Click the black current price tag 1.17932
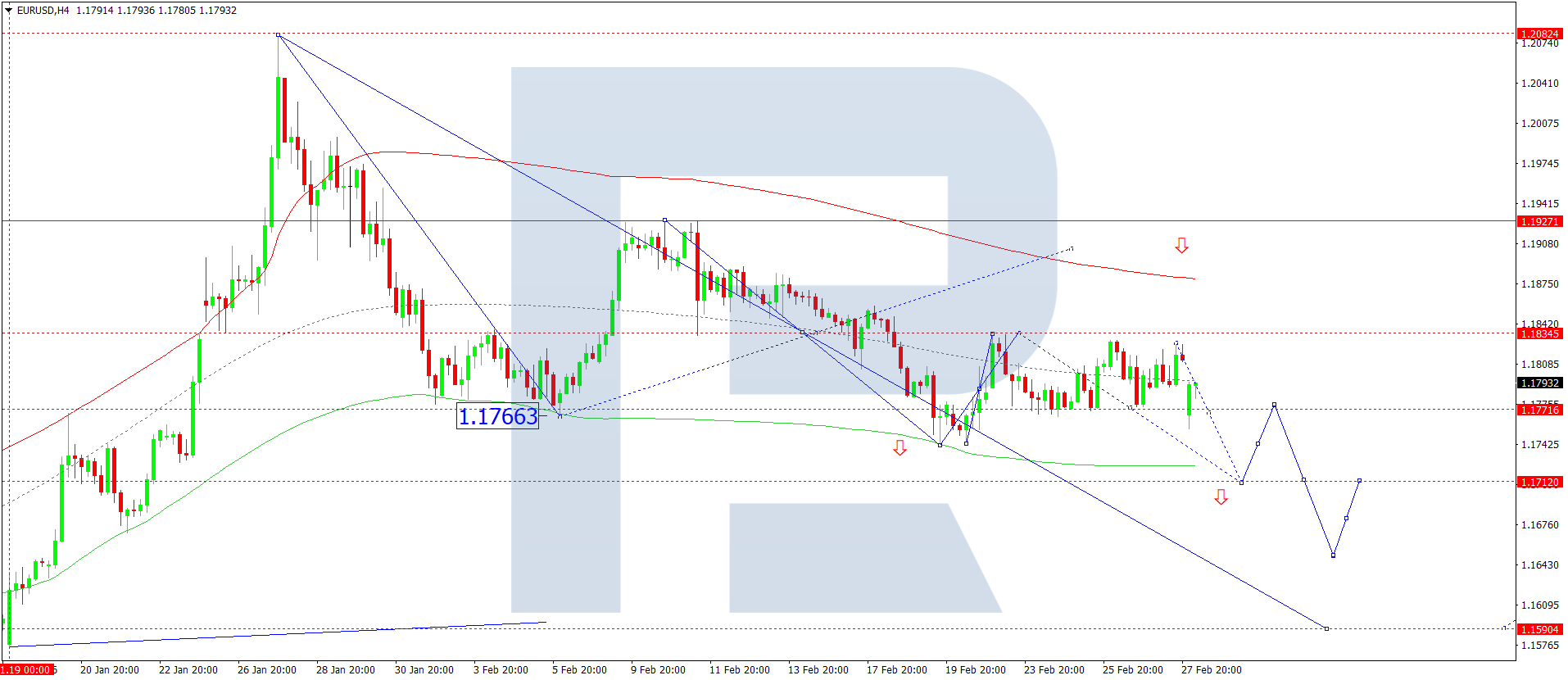This screenshot has height=680, width=1568. (x=1539, y=383)
